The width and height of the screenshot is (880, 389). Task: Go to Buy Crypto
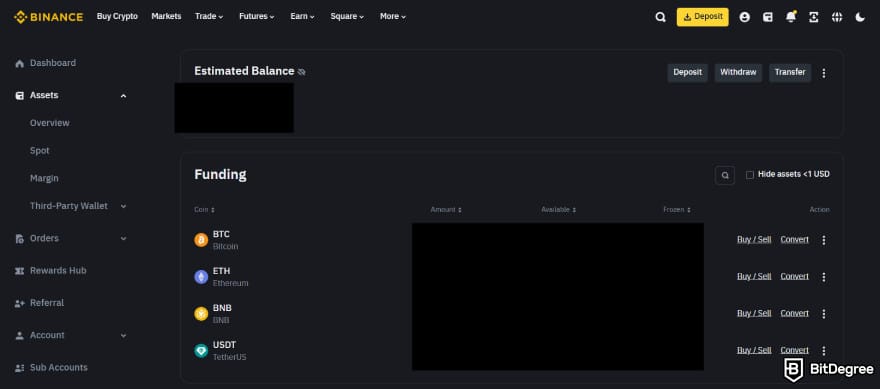(117, 16)
